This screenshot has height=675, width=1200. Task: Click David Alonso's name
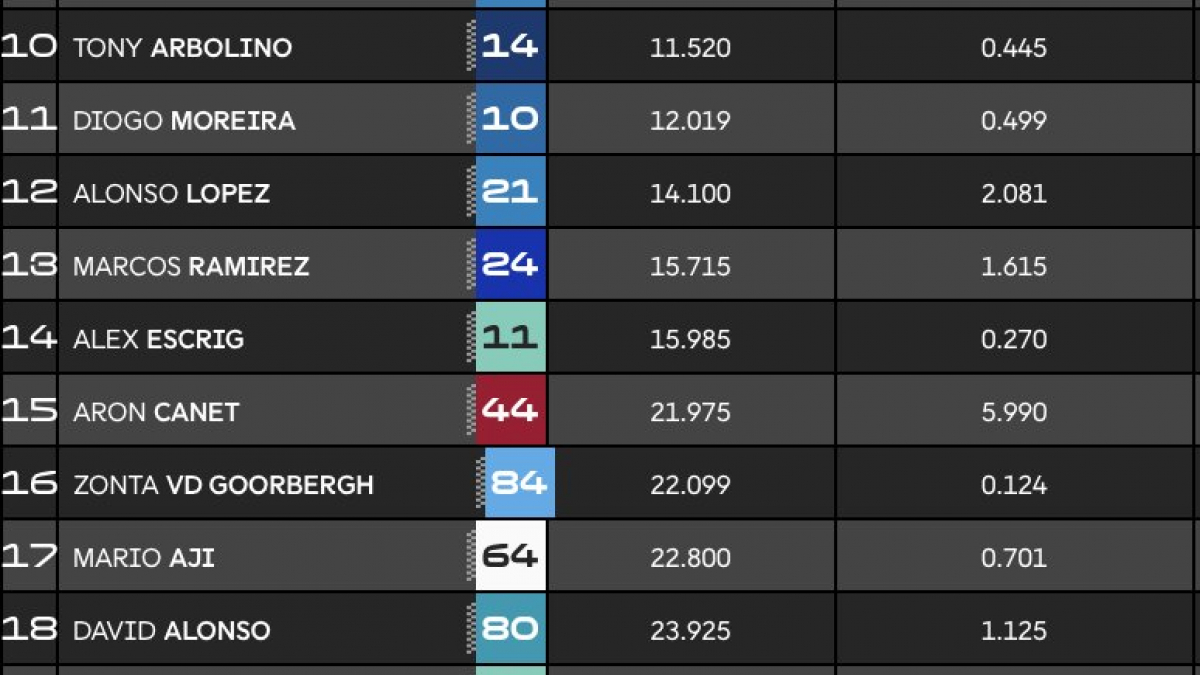(x=172, y=631)
